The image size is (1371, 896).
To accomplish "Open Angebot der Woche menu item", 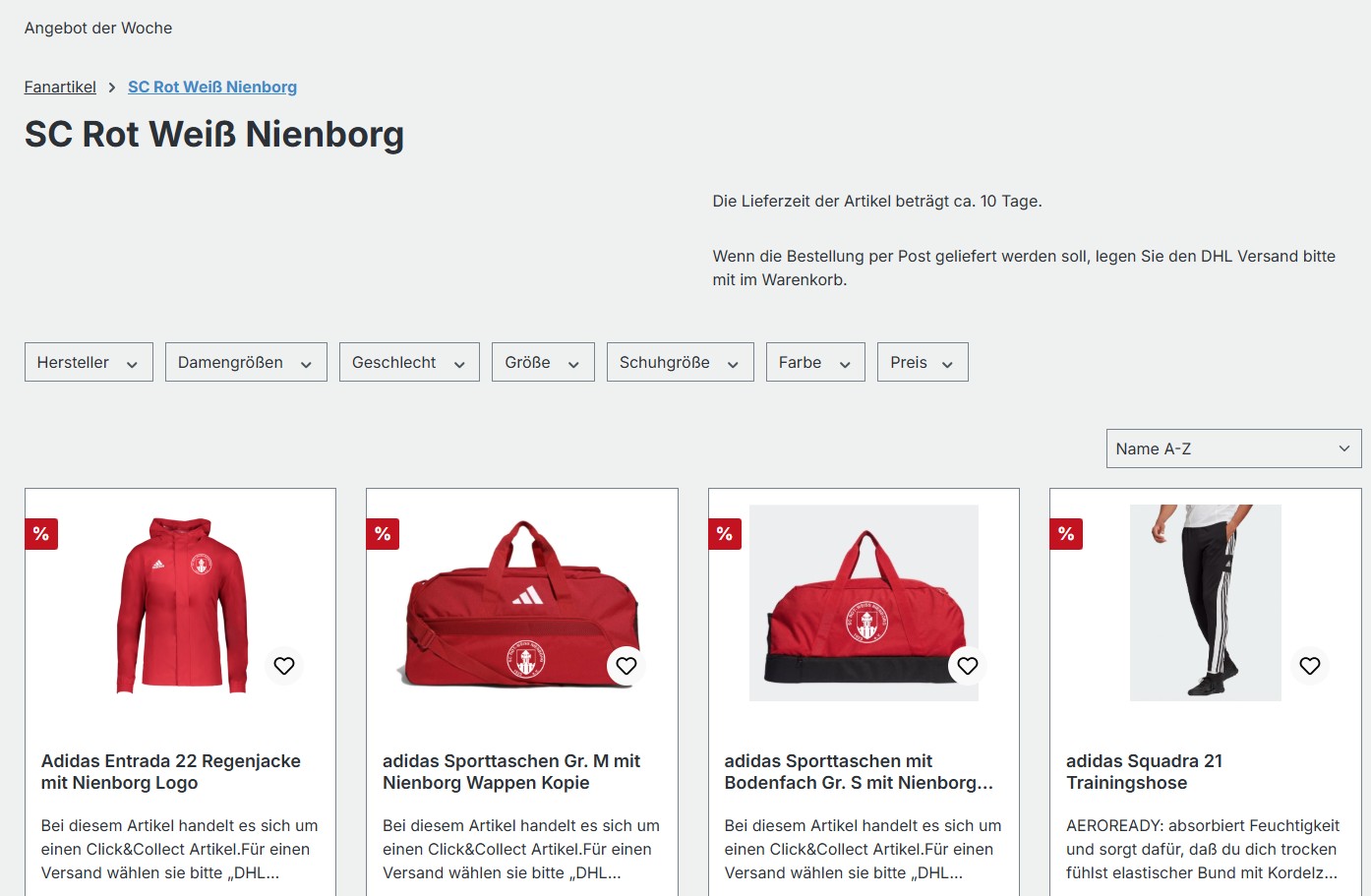I will [98, 28].
